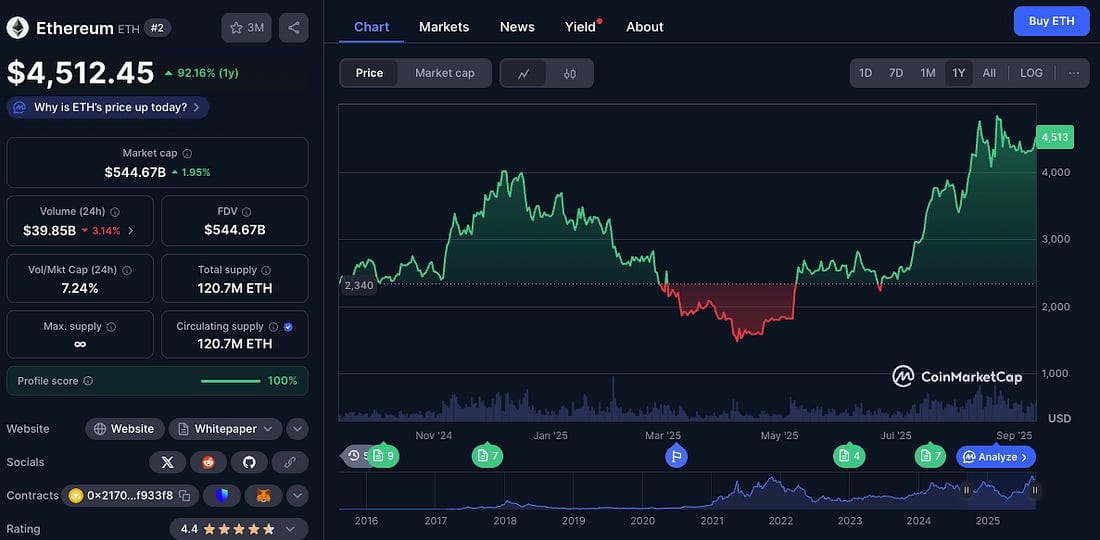The image size is (1100, 540).
Task: Expand the Volume (24h) details arrow
Action: (130, 230)
